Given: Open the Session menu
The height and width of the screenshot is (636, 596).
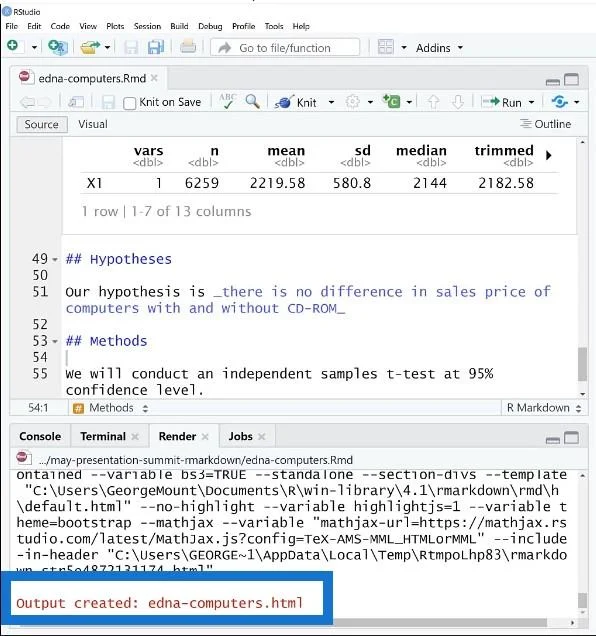Looking at the screenshot, I should pyautogui.click(x=147, y=26).
